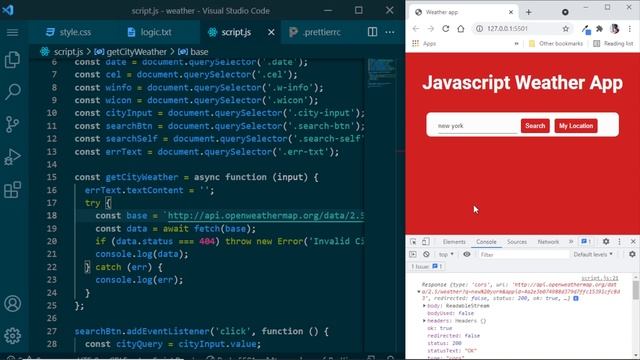Click the Search button in weather app
The height and width of the screenshot is (360, 640).
(x=535, y=126)
